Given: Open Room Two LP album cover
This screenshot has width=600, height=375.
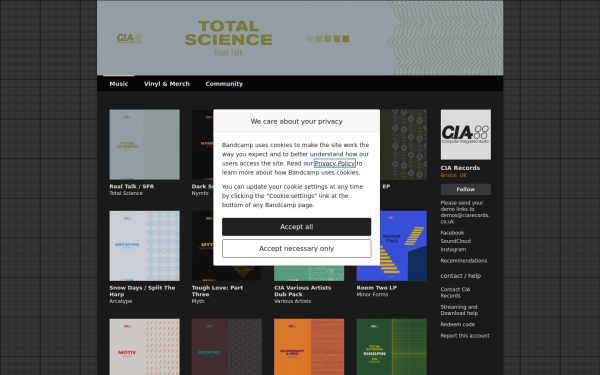Looking at the screenshot, I should 403,246.
